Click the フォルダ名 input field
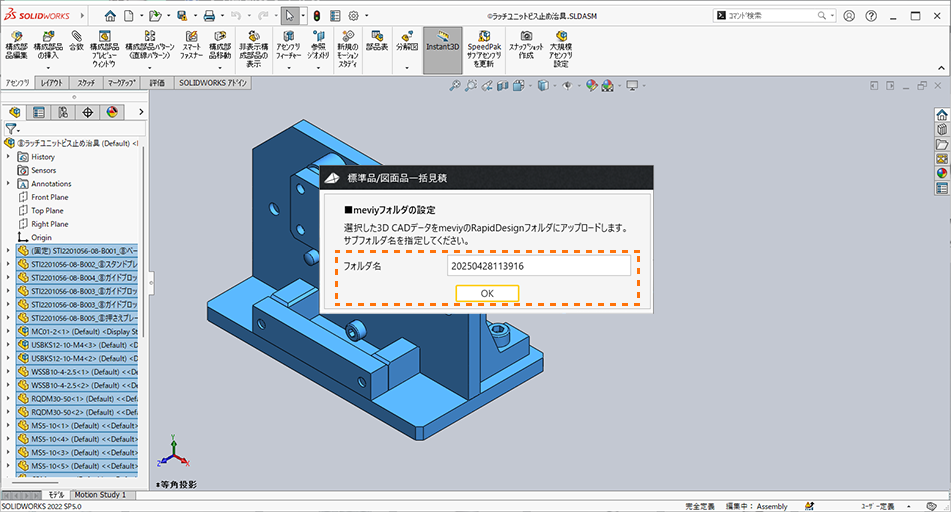This screenshot has width=951, height=512. click(539, 266)
